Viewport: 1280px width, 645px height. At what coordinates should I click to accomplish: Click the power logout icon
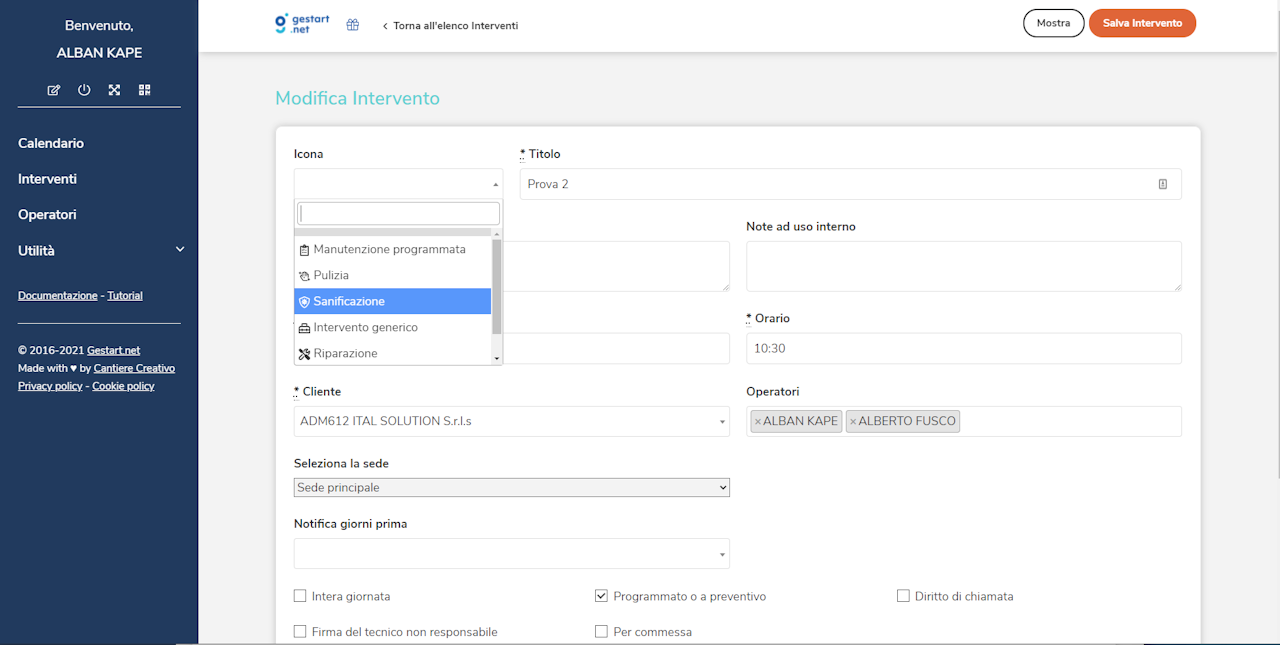tap(84, 90)
